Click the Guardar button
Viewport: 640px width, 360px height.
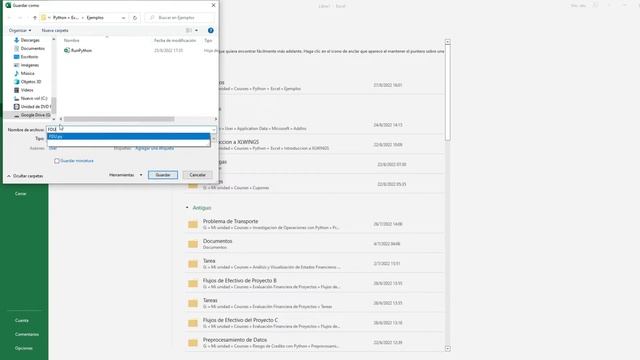point(163,175)
